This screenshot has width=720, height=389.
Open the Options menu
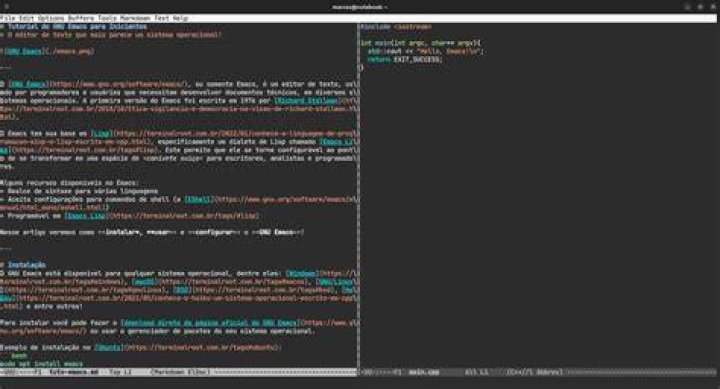pos(51,18)
